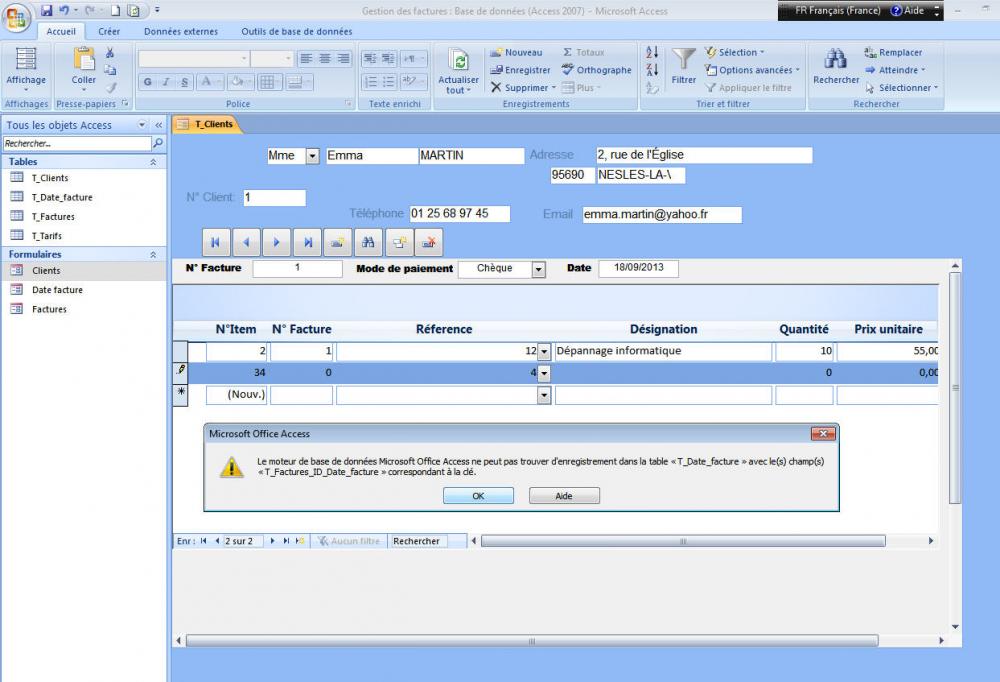
Task: Go to previous record form button
Action: coord(246,242)
